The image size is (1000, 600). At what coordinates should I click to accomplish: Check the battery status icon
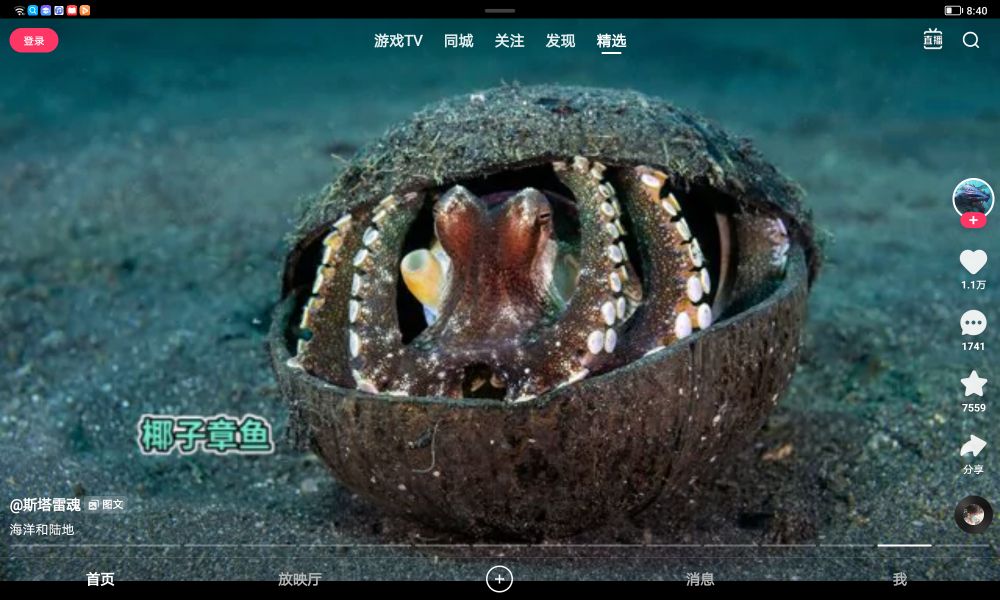[953, 10]
